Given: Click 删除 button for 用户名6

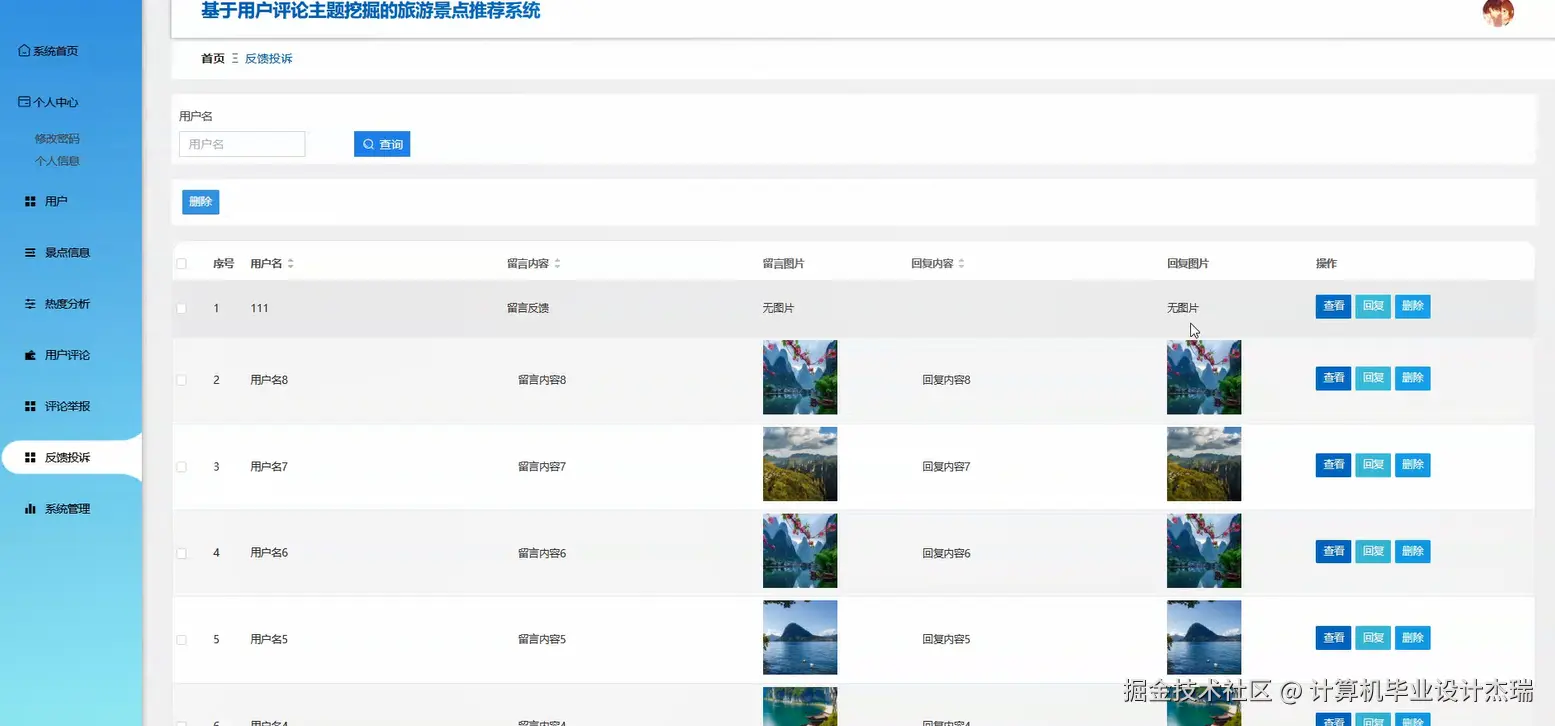Looking at the screenshot, I should tap(1413, 552).
